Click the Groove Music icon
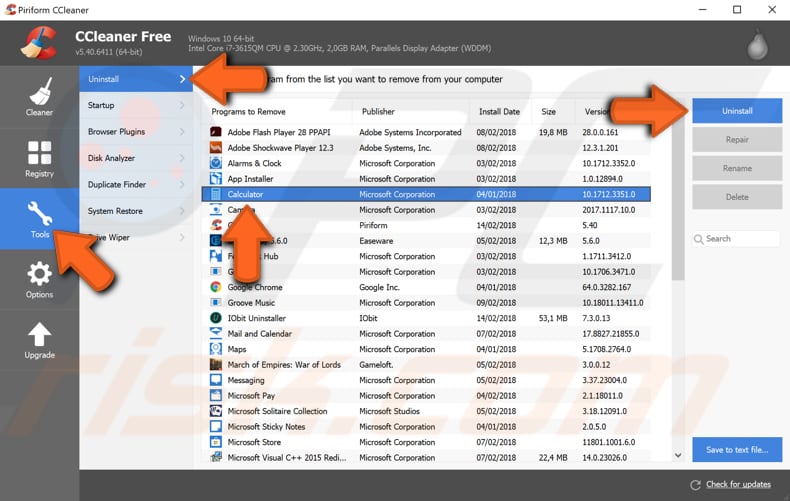Viewport: 790px width, 501px height. tap(216, 302)
